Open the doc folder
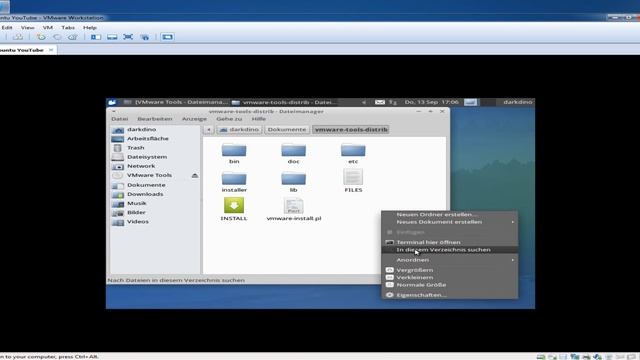640x360 pixels. [293, 153]
